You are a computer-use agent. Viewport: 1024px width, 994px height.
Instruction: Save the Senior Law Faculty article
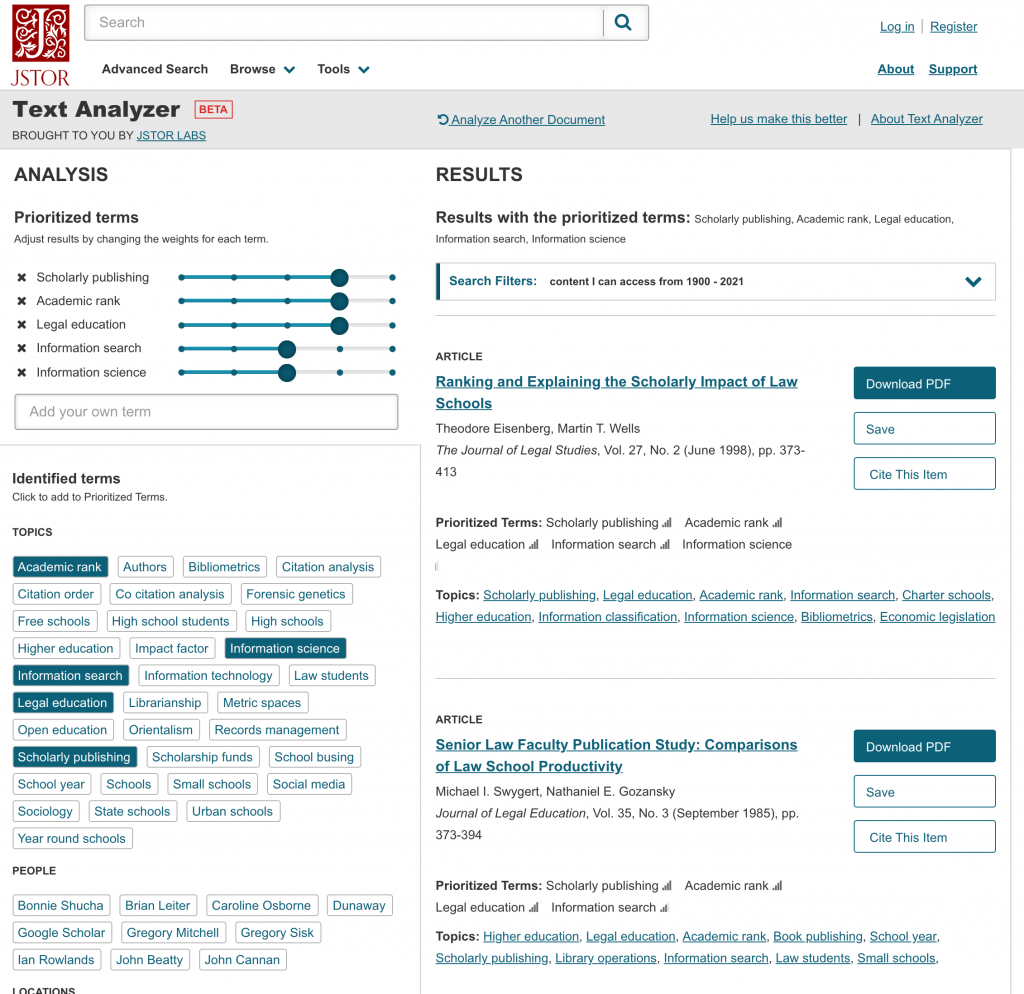pyautogui.click(x=924, y=792)
